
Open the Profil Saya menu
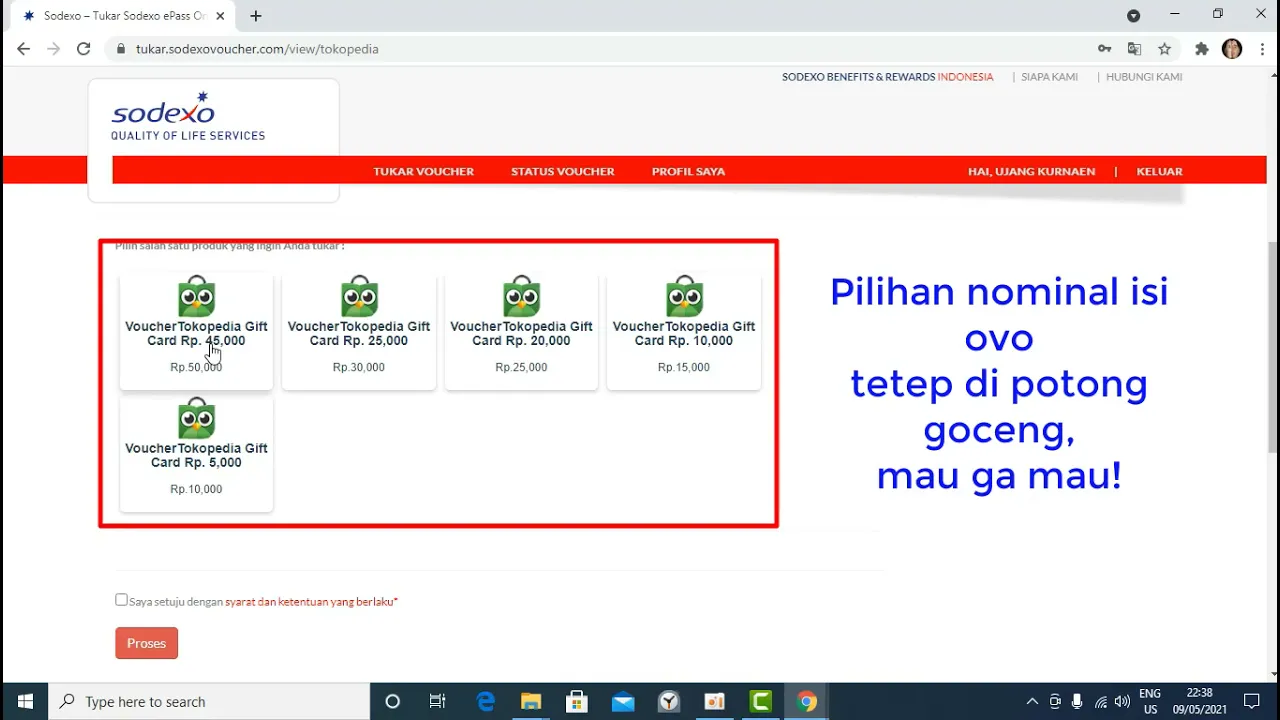point(688,171)
